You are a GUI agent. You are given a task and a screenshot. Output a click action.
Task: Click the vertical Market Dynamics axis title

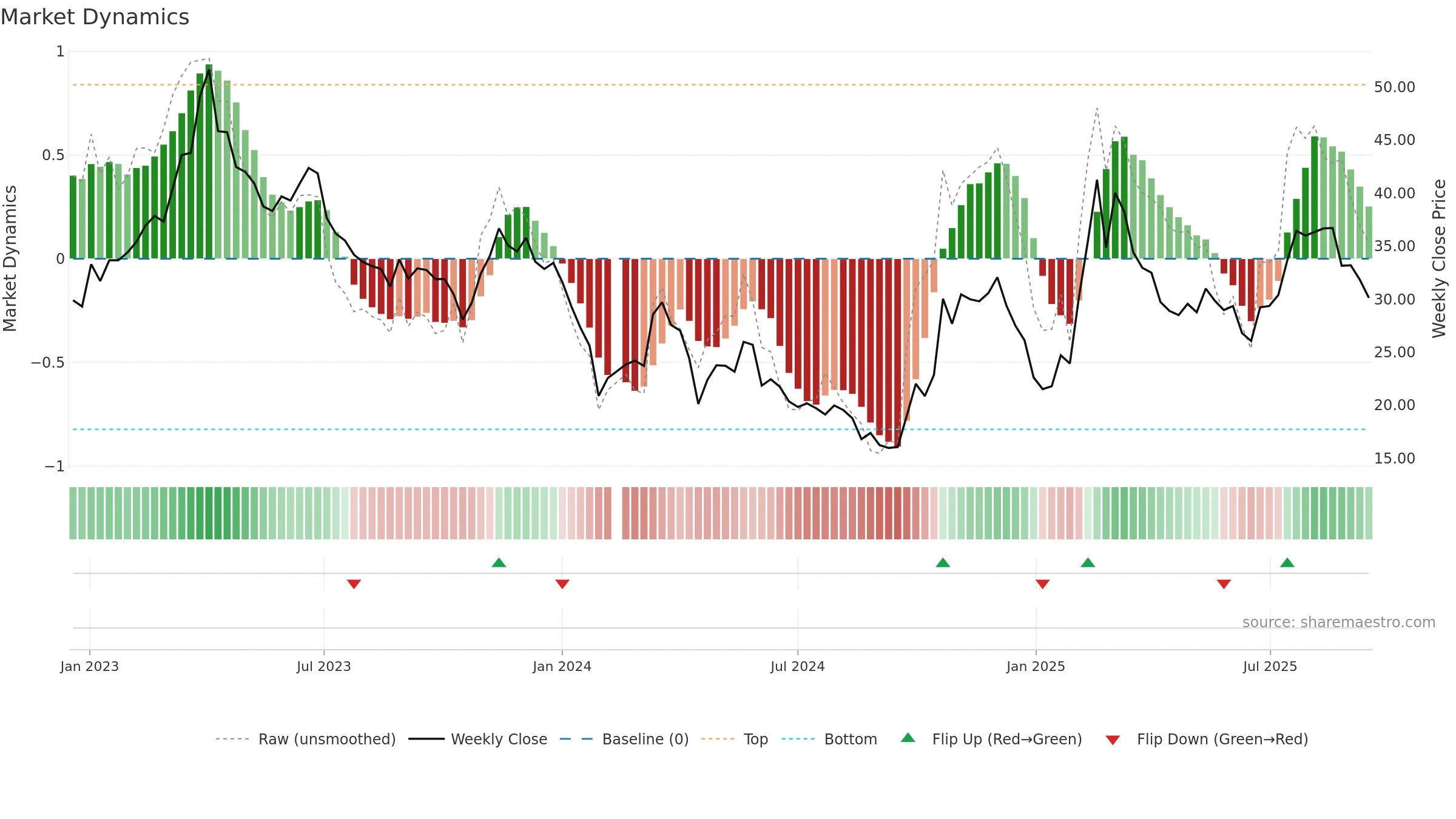(10, 258)
